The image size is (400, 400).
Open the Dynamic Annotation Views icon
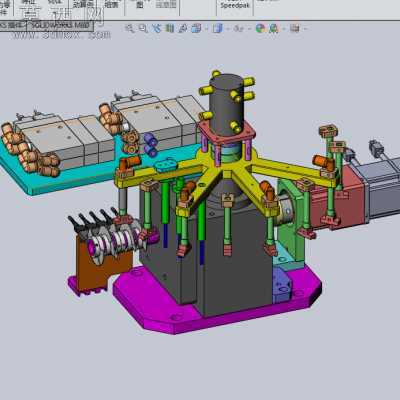pos(183,28)
